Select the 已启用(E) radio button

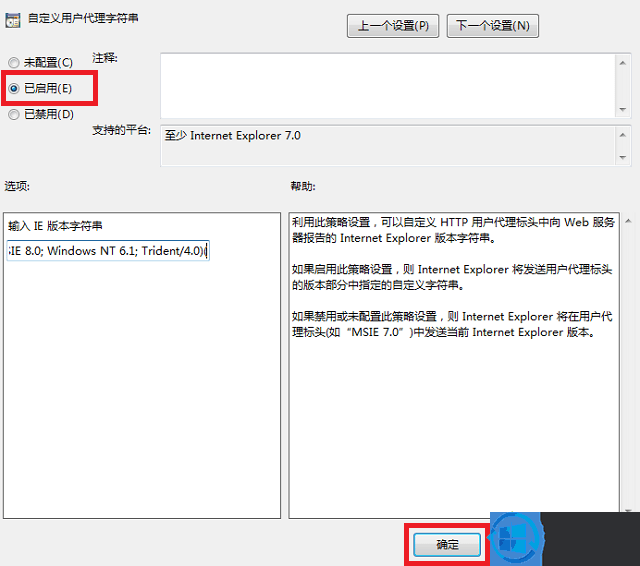click(14, 88)
